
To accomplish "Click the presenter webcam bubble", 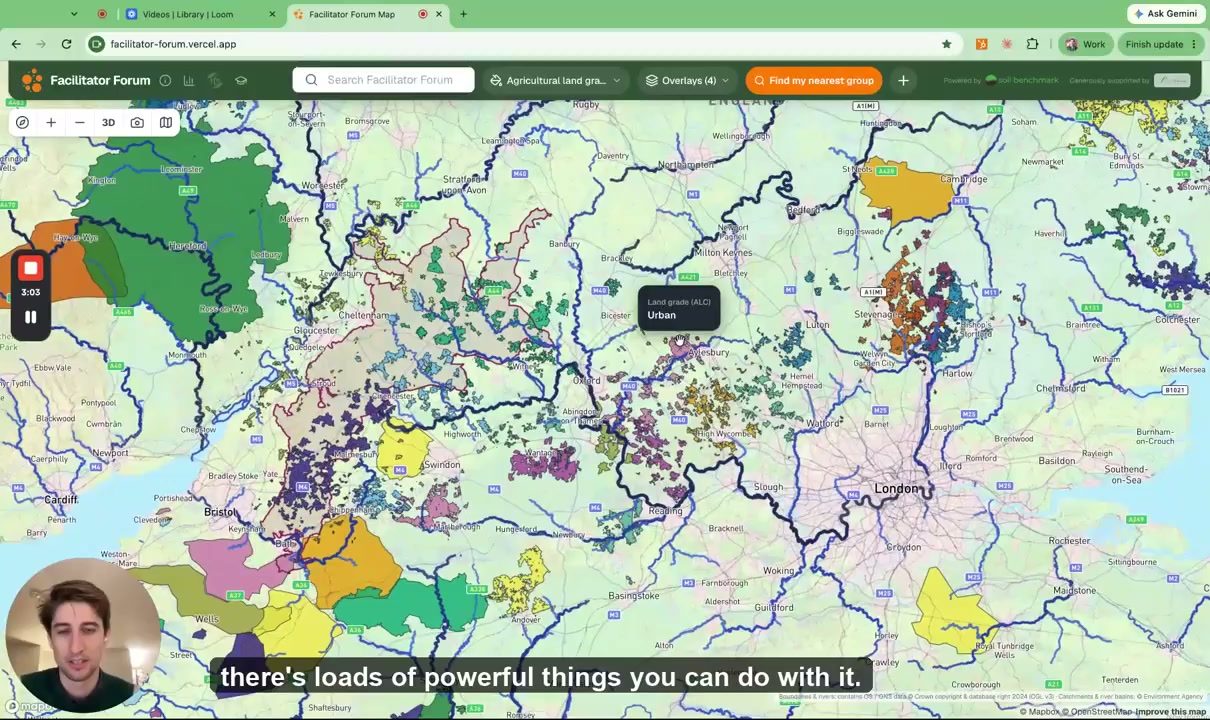I will (x=81, y=635).
